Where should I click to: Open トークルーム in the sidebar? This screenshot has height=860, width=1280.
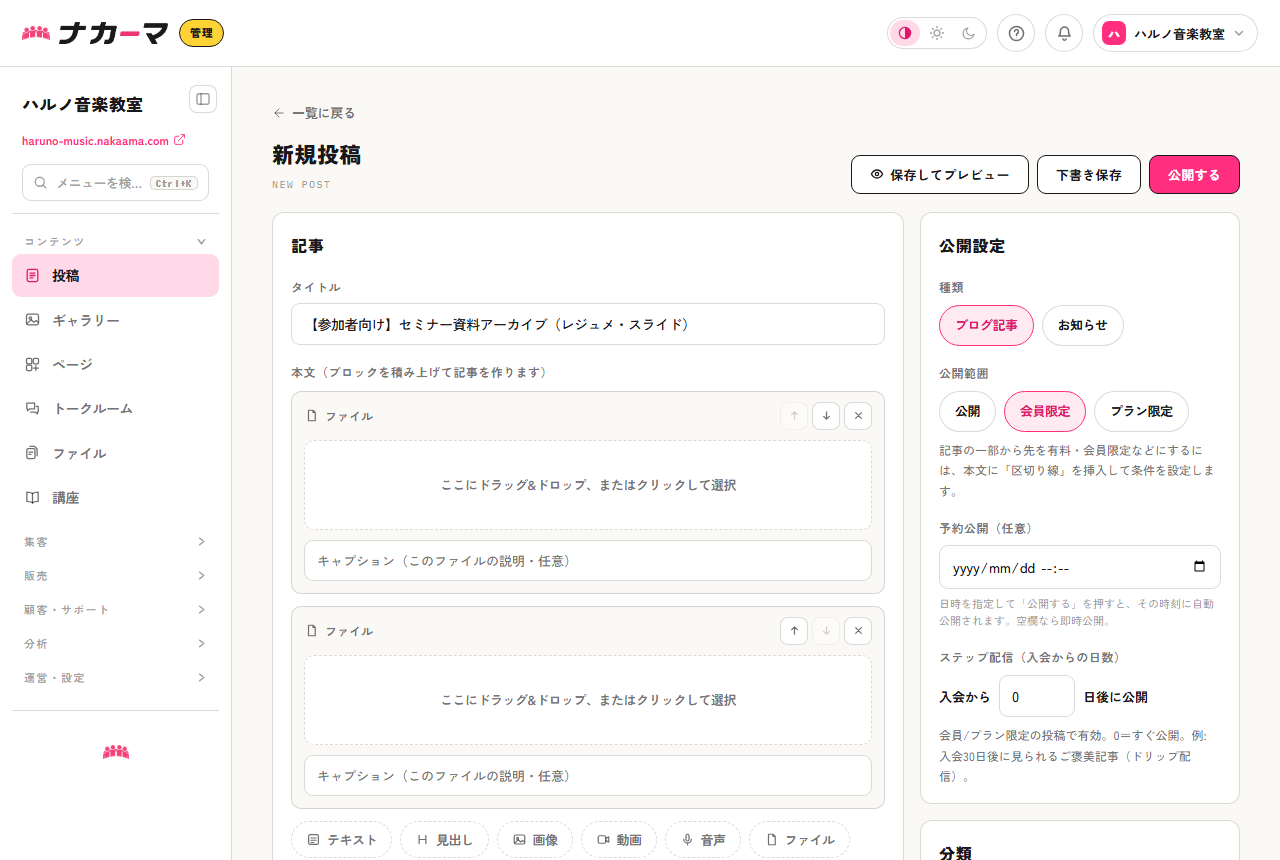(x=115, y=408)
